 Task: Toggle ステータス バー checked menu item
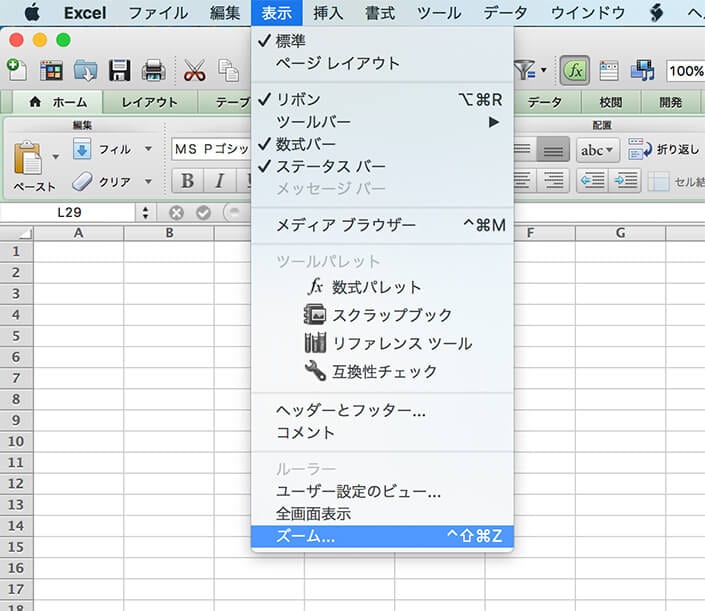[x=382, y=166]
